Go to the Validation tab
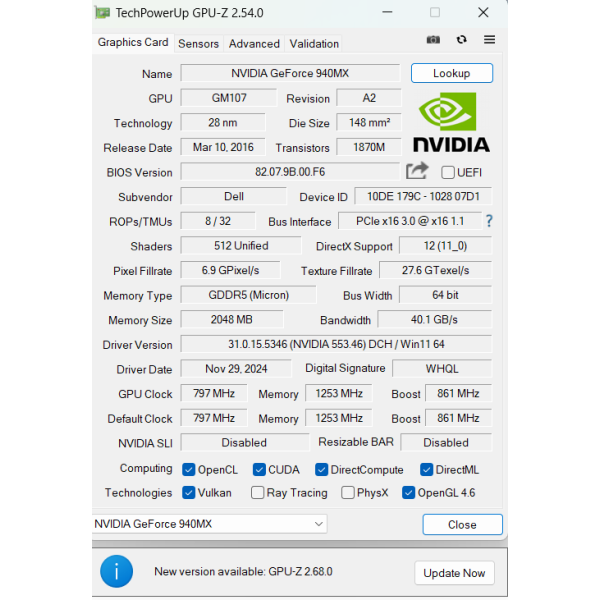The image size is (600, 600). (314, 44)
